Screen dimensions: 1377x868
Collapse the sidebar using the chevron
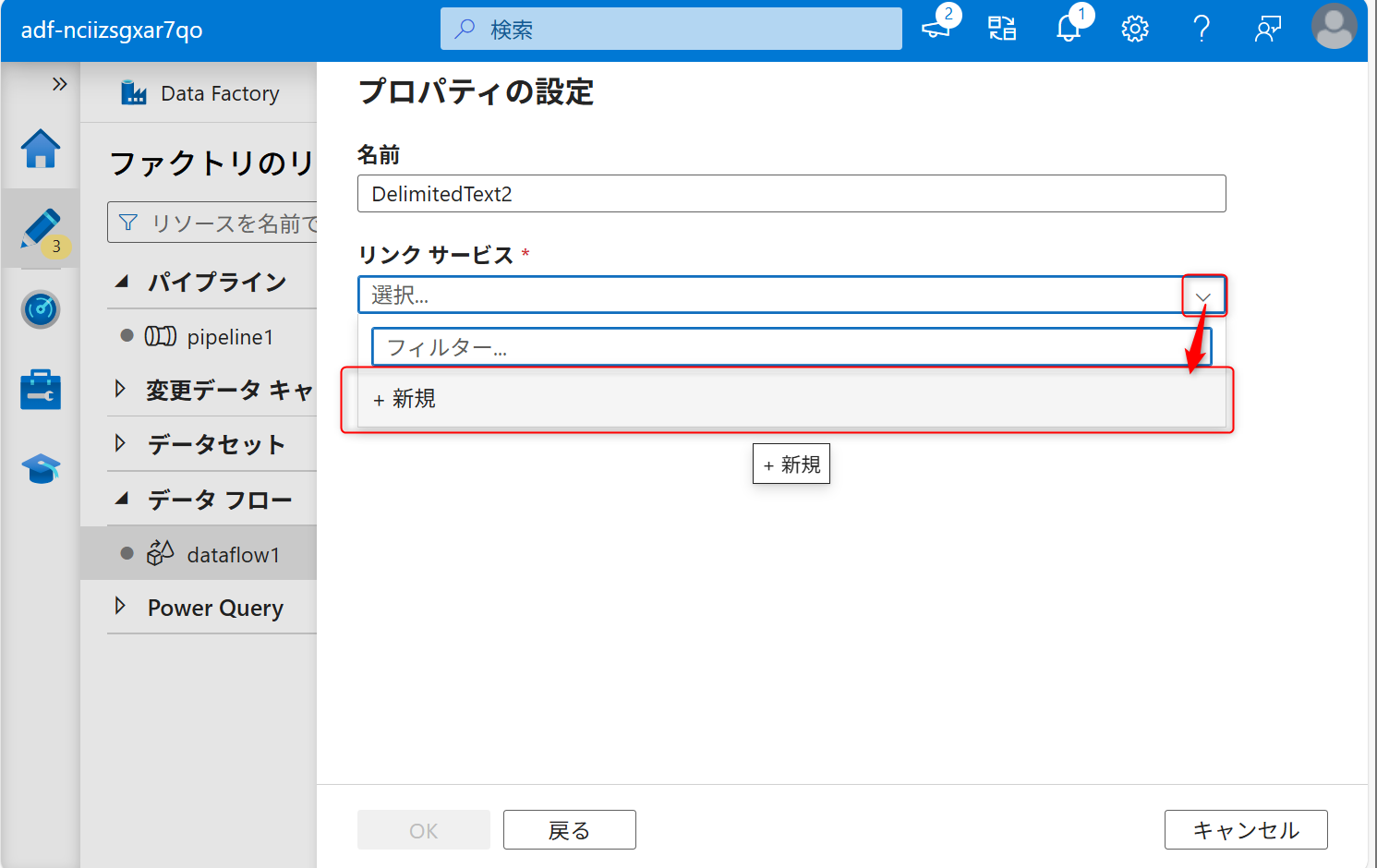coord(61,83)
